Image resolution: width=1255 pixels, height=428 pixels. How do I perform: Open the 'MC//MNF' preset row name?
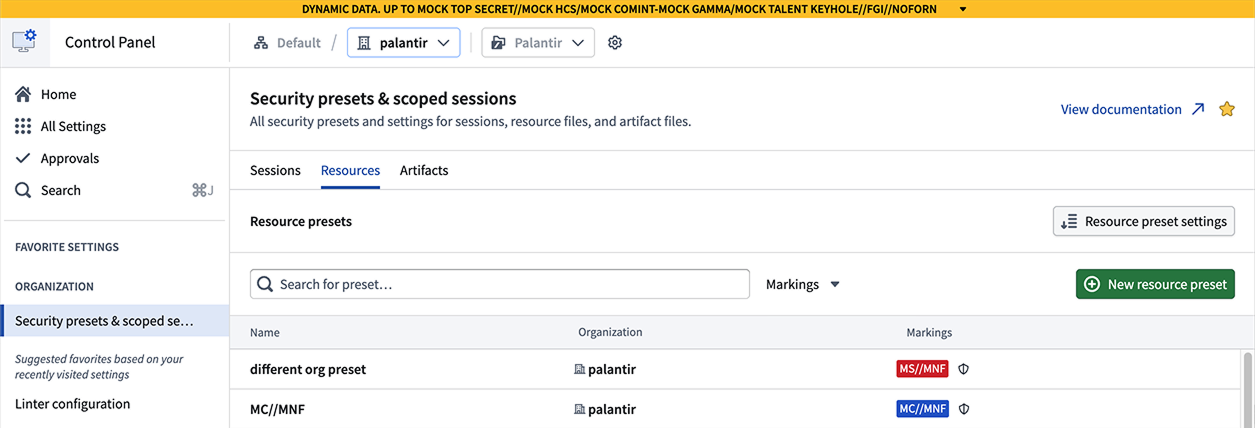tap(279, 409)
